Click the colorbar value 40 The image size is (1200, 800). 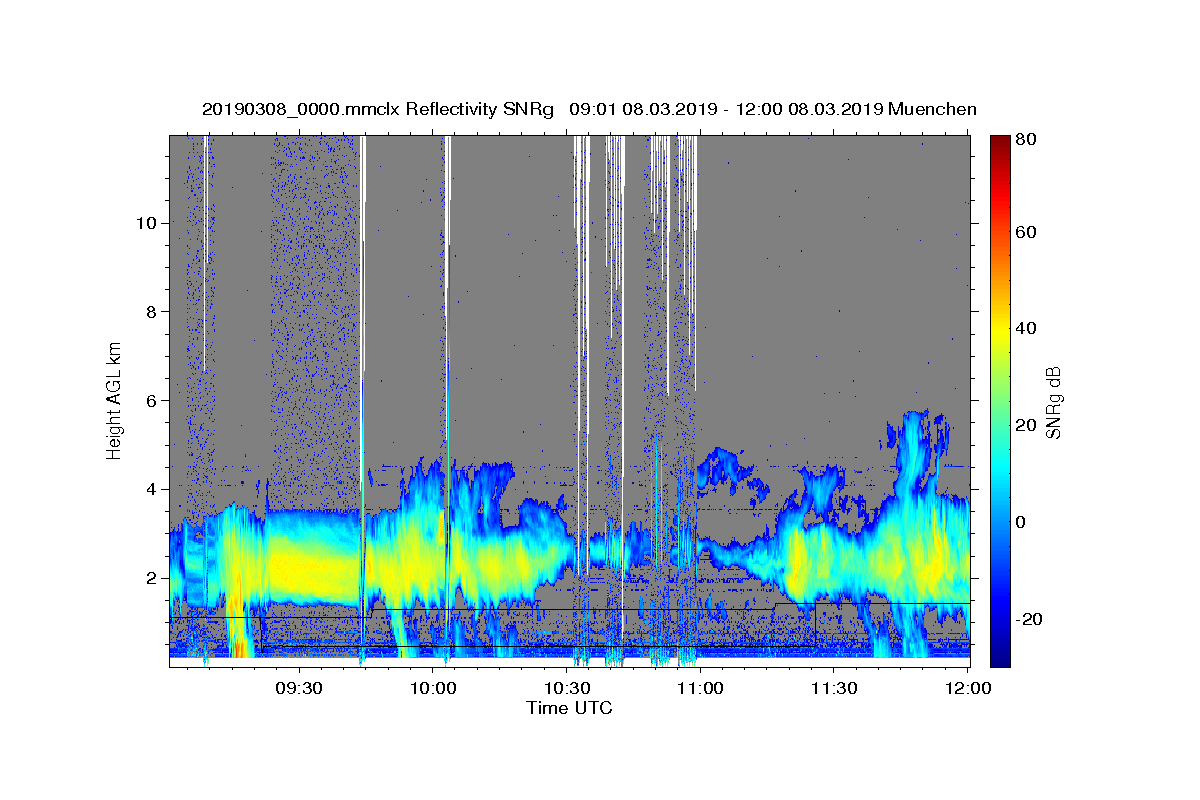click(1026, 329)
